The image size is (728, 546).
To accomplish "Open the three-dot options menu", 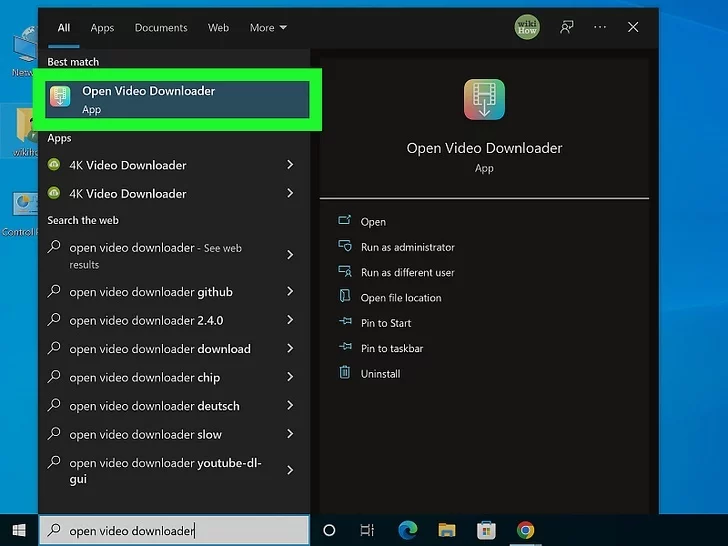I will pyautogui.click(x=600, y=27).
